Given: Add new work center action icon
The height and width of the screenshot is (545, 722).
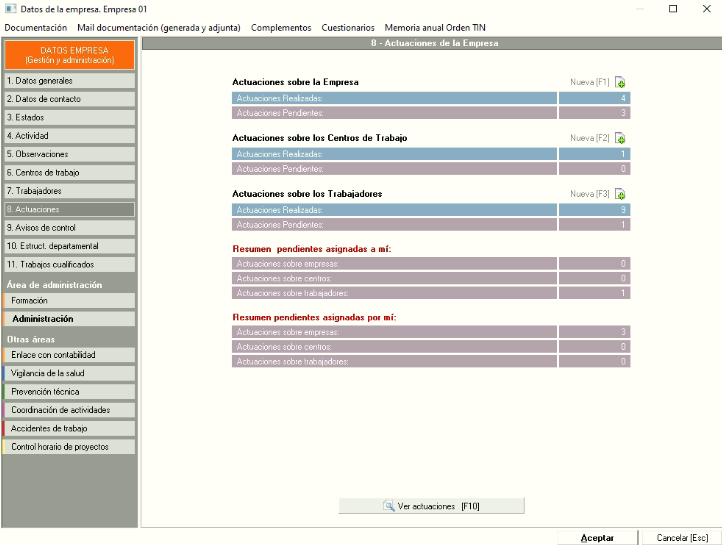Looking at the screenshot, I should coord(620,138).
